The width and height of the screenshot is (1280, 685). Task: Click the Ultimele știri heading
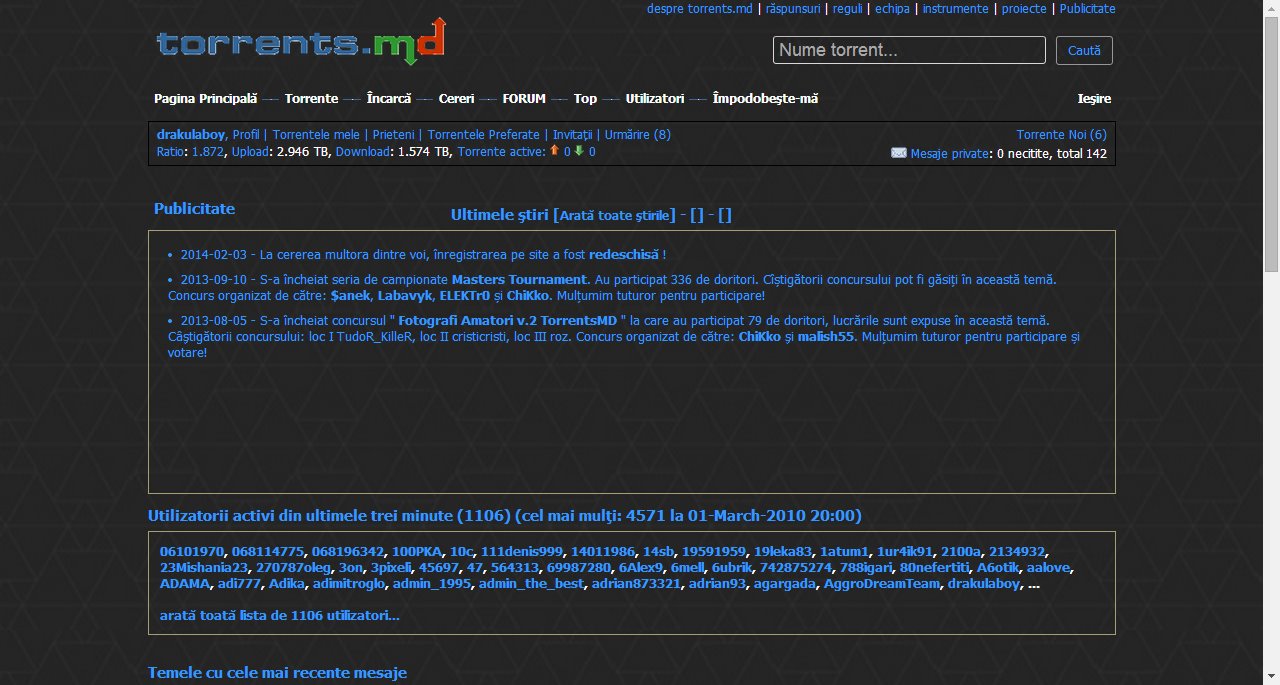pos(499,214)
